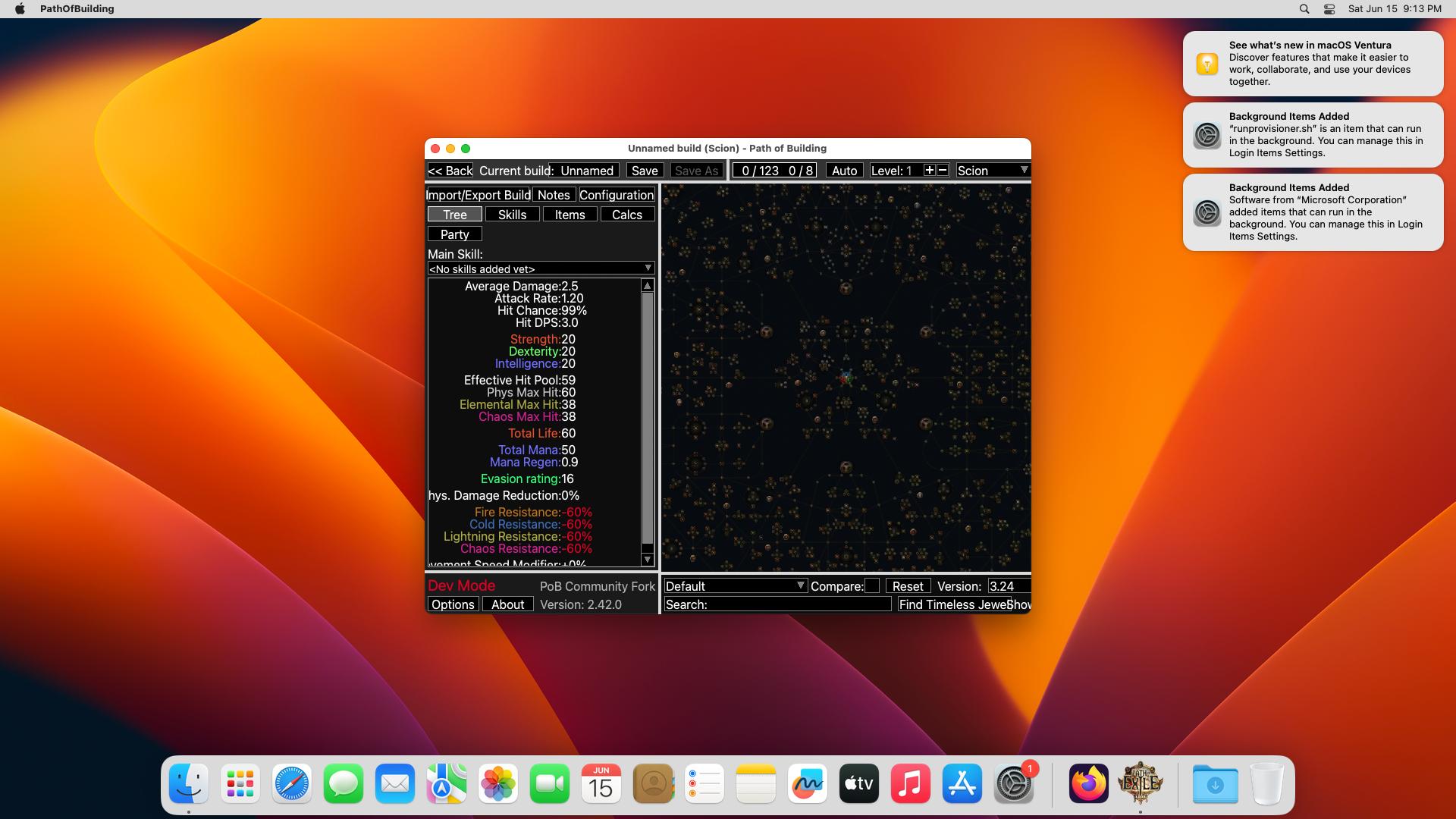Increase character level with plus button

(x=929, y=171)
